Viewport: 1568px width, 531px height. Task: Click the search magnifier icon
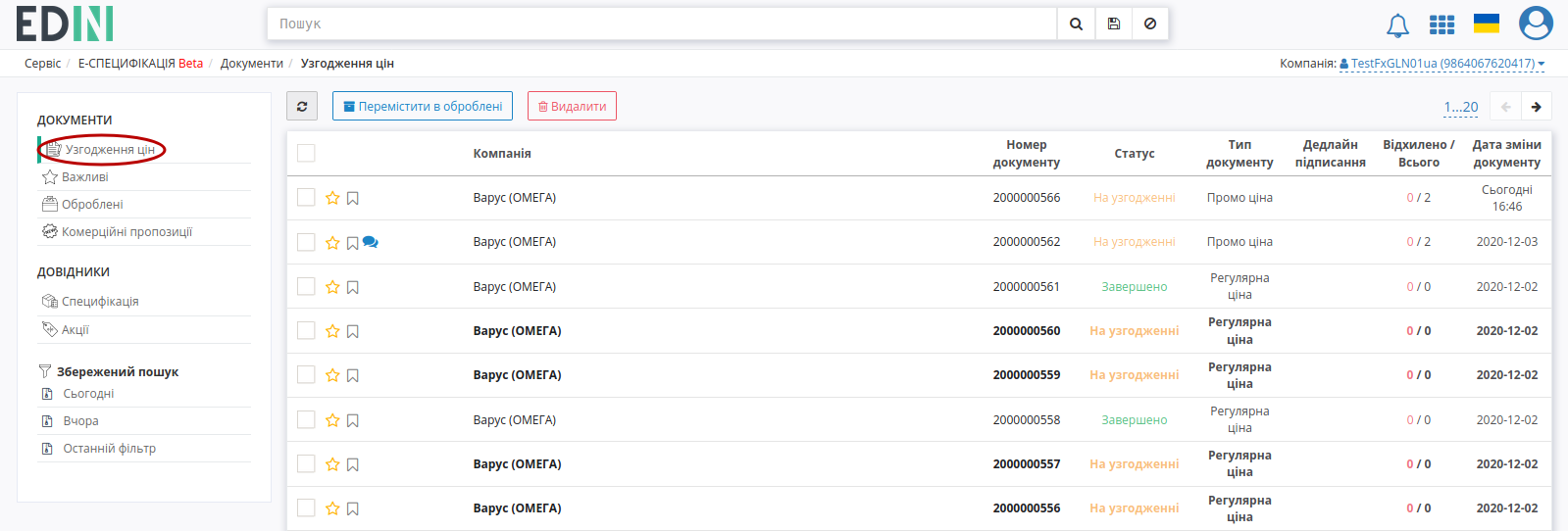point(1076,24)
